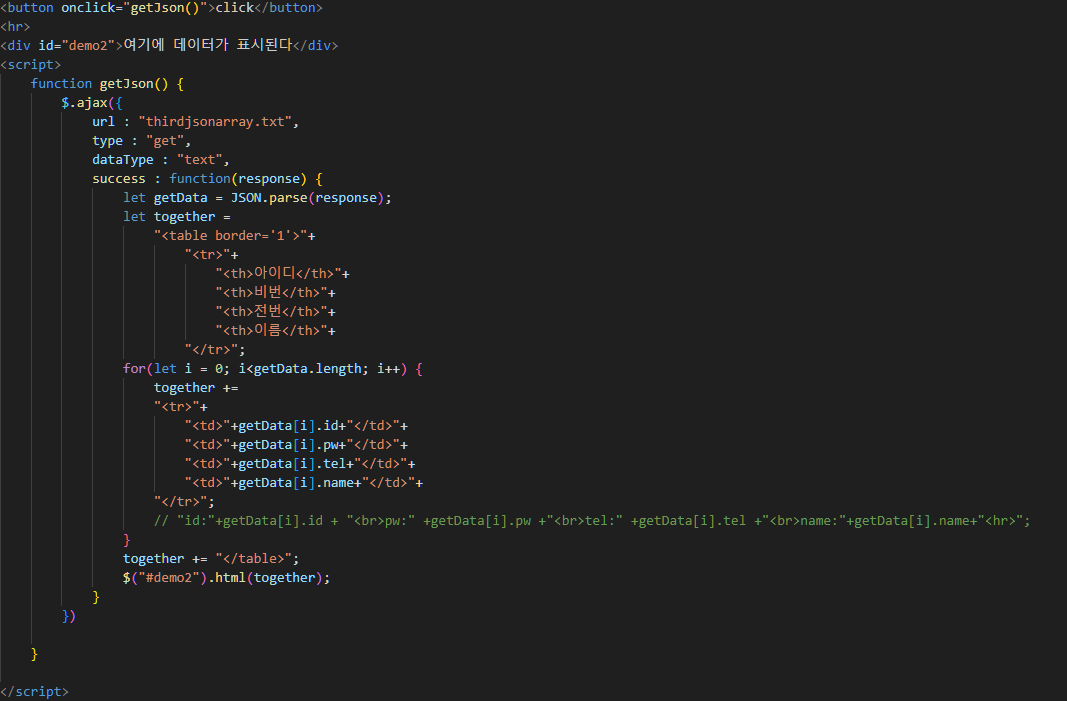This screenshot has width=1067, height=701.
Task: Click getData.length in the loop condition
Action: point(308,369)
